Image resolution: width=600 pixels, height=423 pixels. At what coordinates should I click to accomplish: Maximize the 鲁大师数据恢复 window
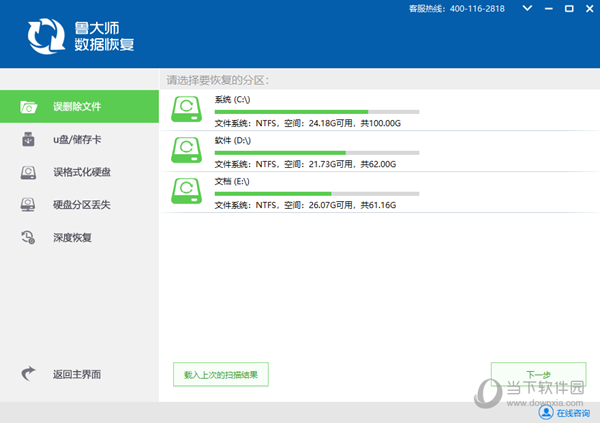click(x=569, y=8)
